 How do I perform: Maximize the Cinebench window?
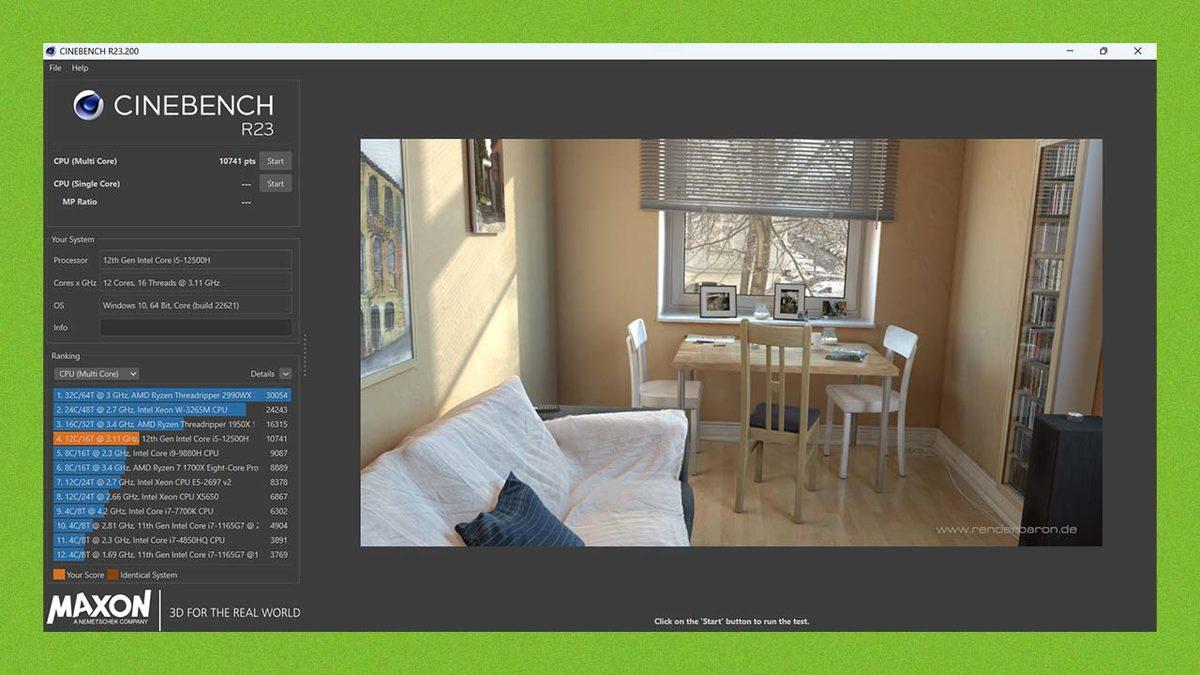1103,51
